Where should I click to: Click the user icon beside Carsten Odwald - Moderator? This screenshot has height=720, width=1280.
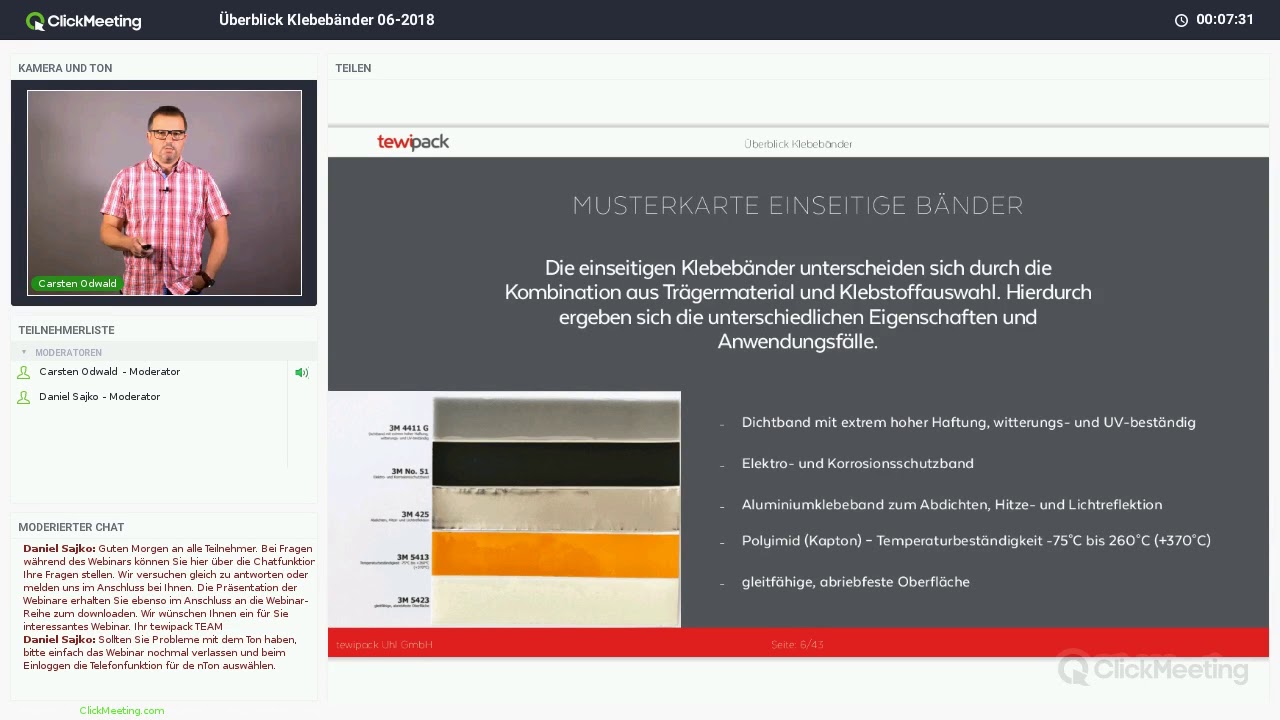pos(24,372)
